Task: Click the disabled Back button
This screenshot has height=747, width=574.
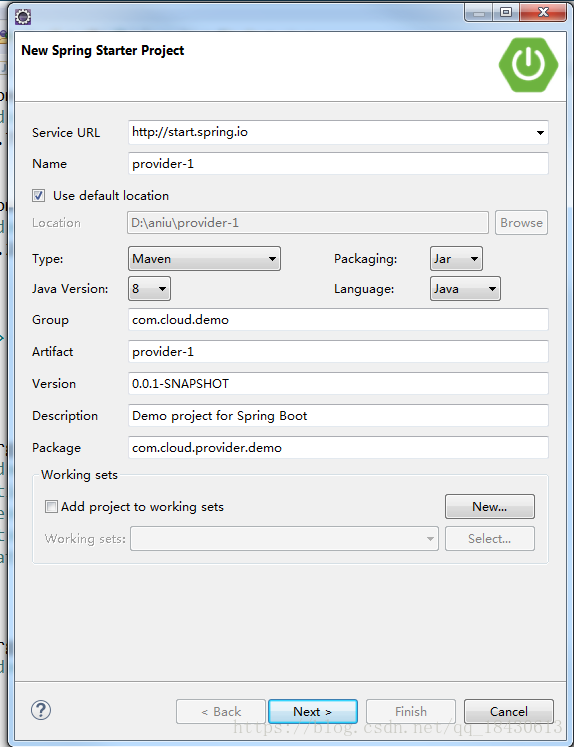Action: [221, 712]
